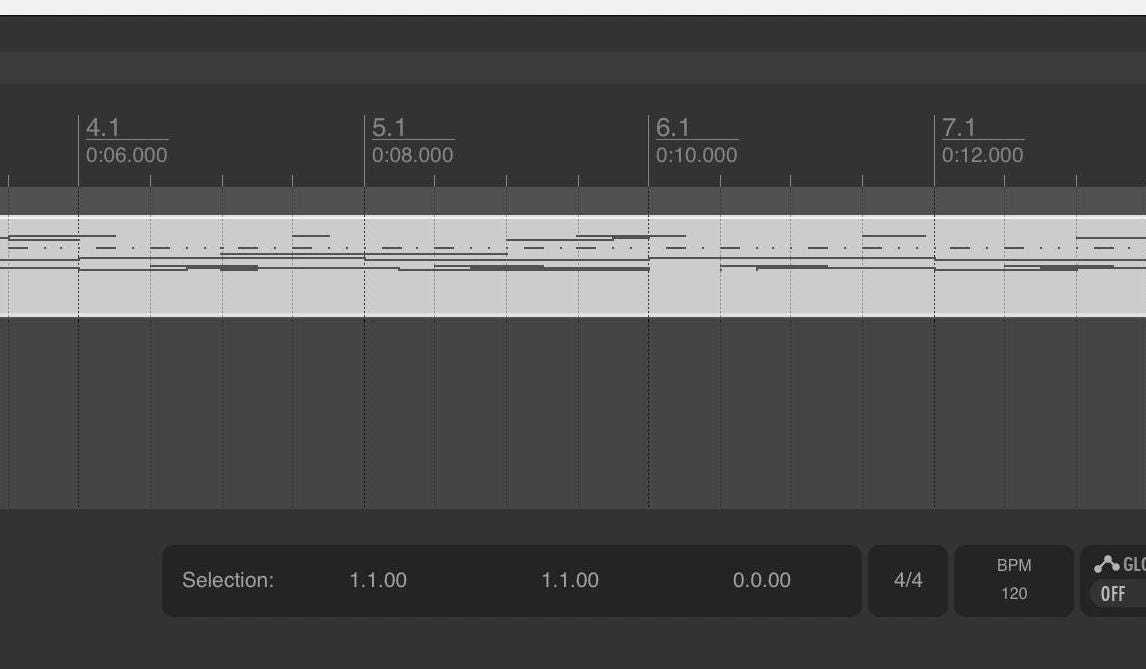The width and height of the screenshot is (1146, 669).
Task: Click the selection start value 1.1.00
Action: 378,580
